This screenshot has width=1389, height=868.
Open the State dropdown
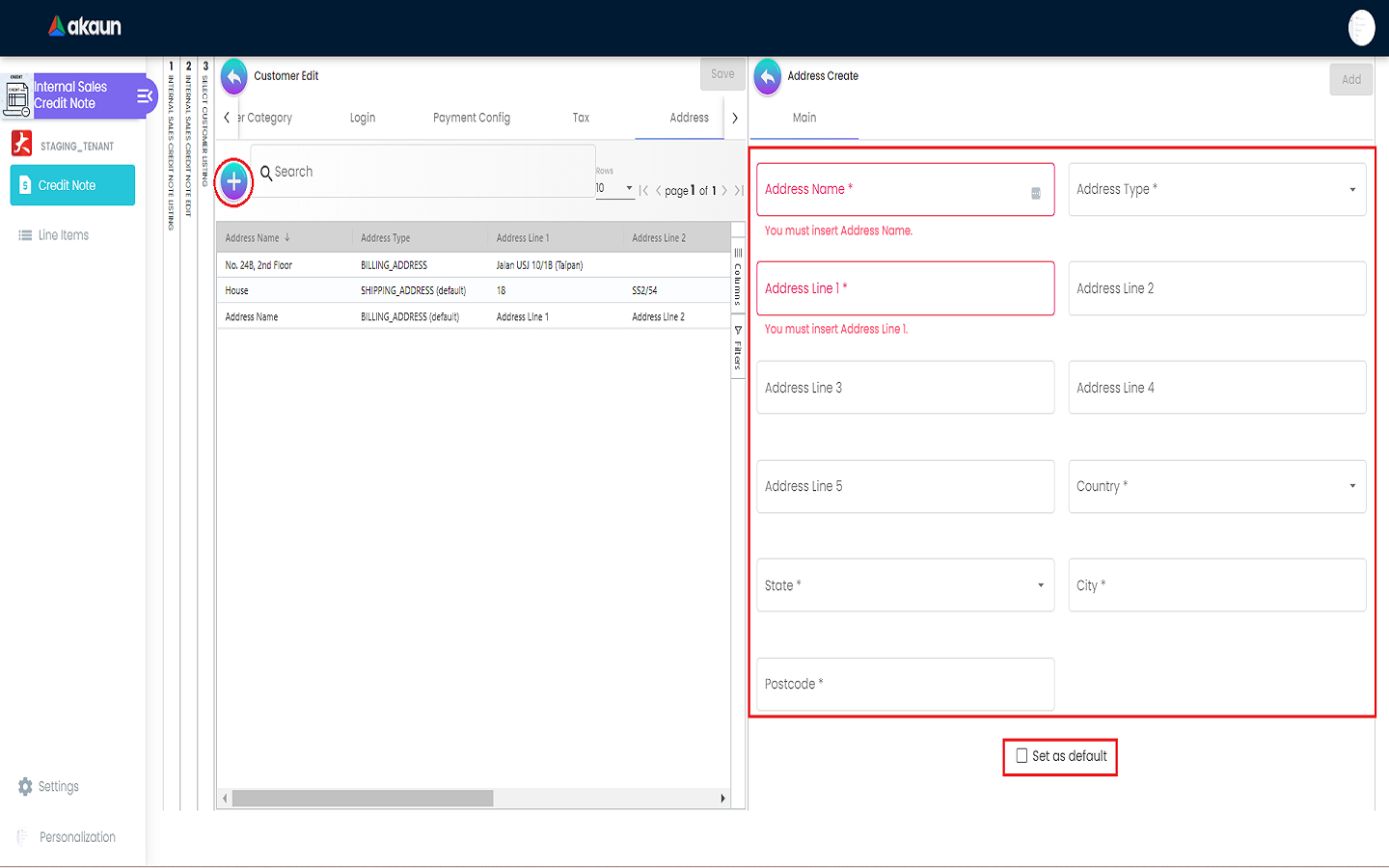point(905,585)
